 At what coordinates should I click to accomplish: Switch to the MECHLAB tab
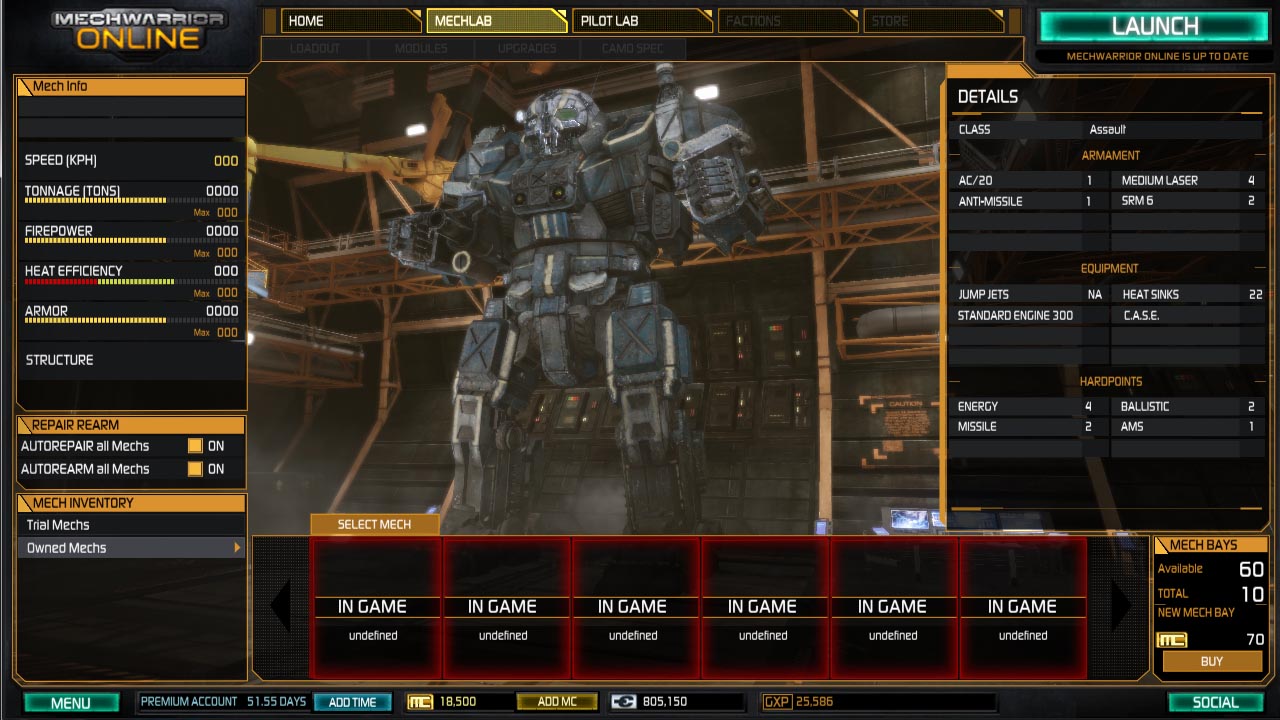pos(496,21)
